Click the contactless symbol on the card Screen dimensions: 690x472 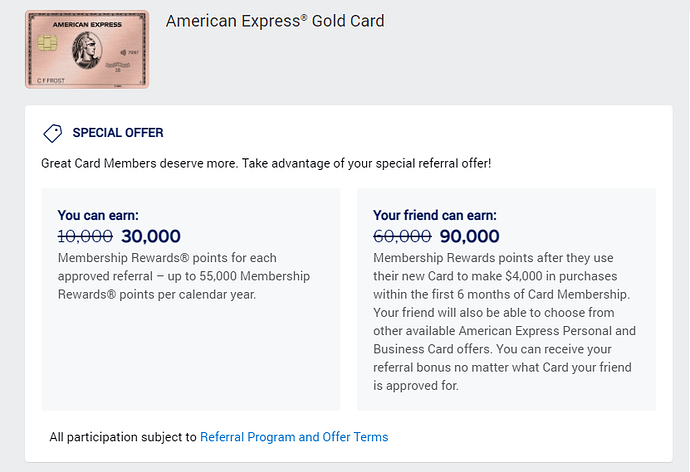click(x=124, y=53)
